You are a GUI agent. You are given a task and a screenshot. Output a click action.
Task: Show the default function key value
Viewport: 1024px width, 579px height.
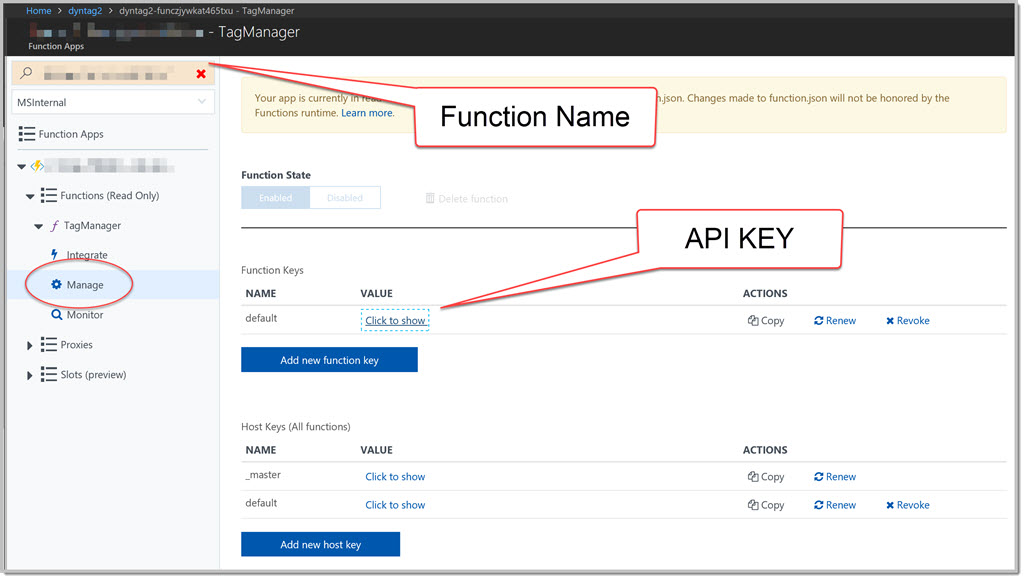(x=395, y=321)
